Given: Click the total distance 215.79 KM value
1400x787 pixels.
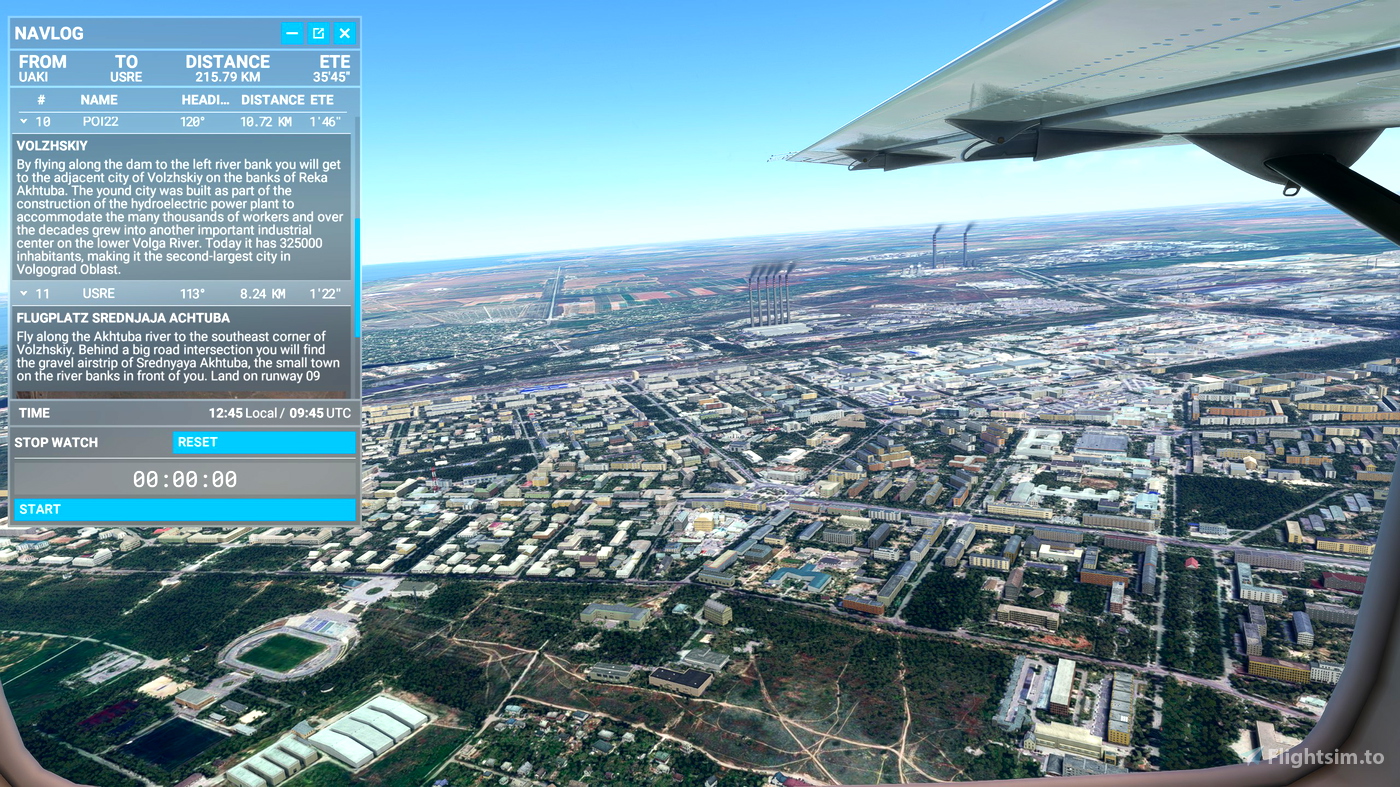Looking at the screenshot, I should click(x=227, y=77).
